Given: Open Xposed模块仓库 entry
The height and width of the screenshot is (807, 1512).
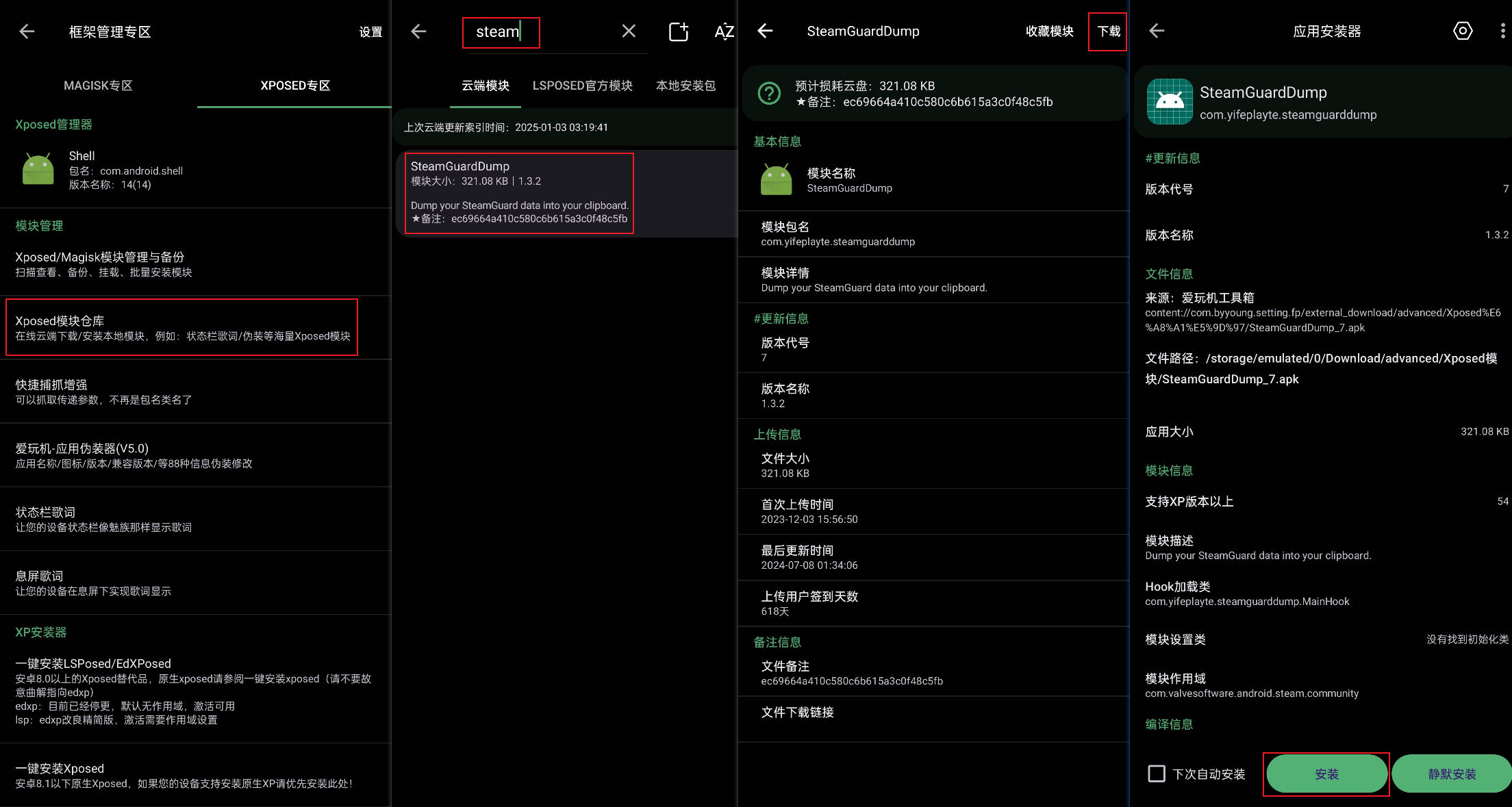Looking at the screenshot, I should coord(181,327).
